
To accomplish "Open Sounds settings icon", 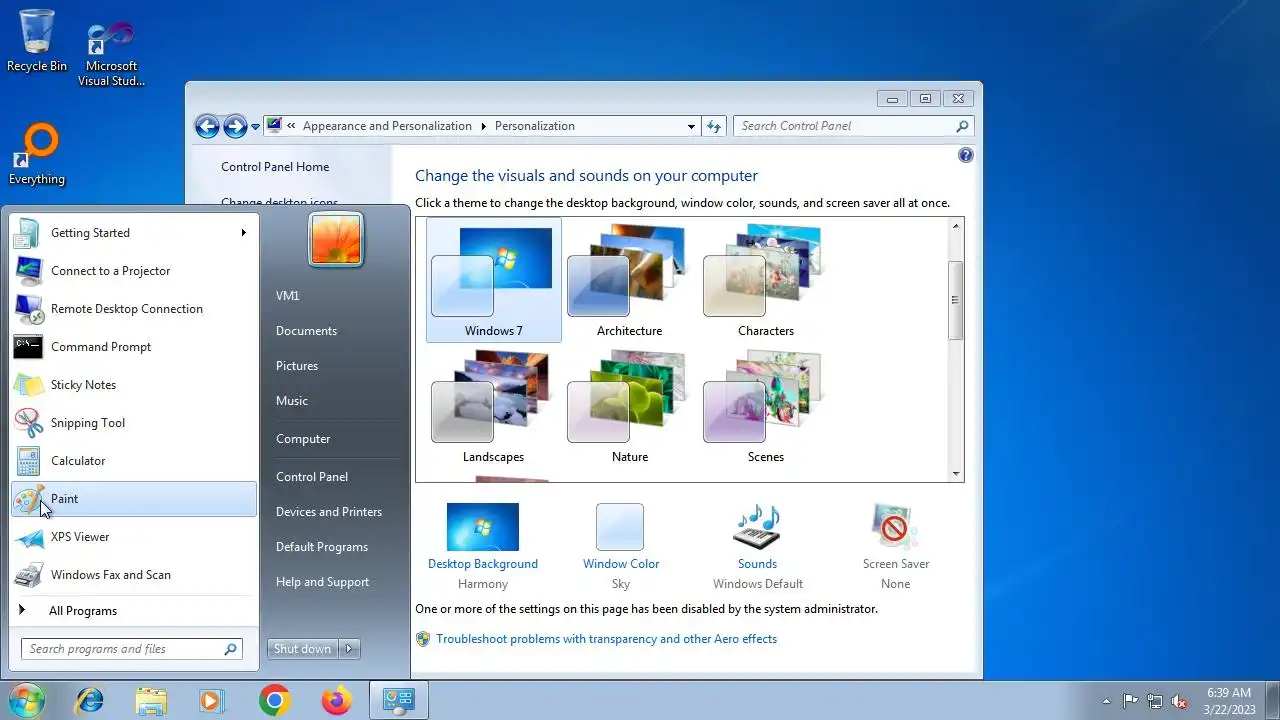I will 757,527.
